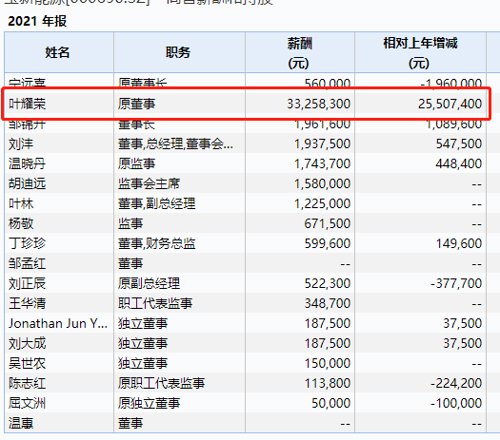
Task: Click the 姓名 column header
Action: [57, 52]
